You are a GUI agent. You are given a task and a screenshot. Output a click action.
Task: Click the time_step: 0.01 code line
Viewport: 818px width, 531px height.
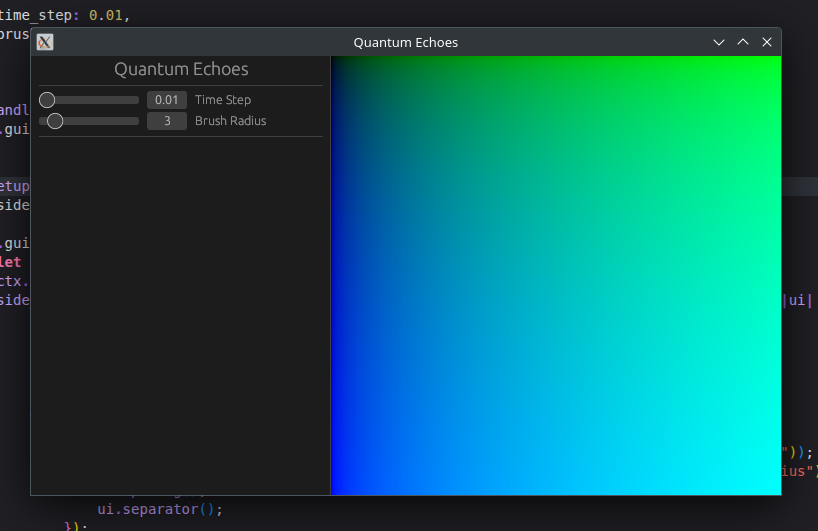[64, 16]
